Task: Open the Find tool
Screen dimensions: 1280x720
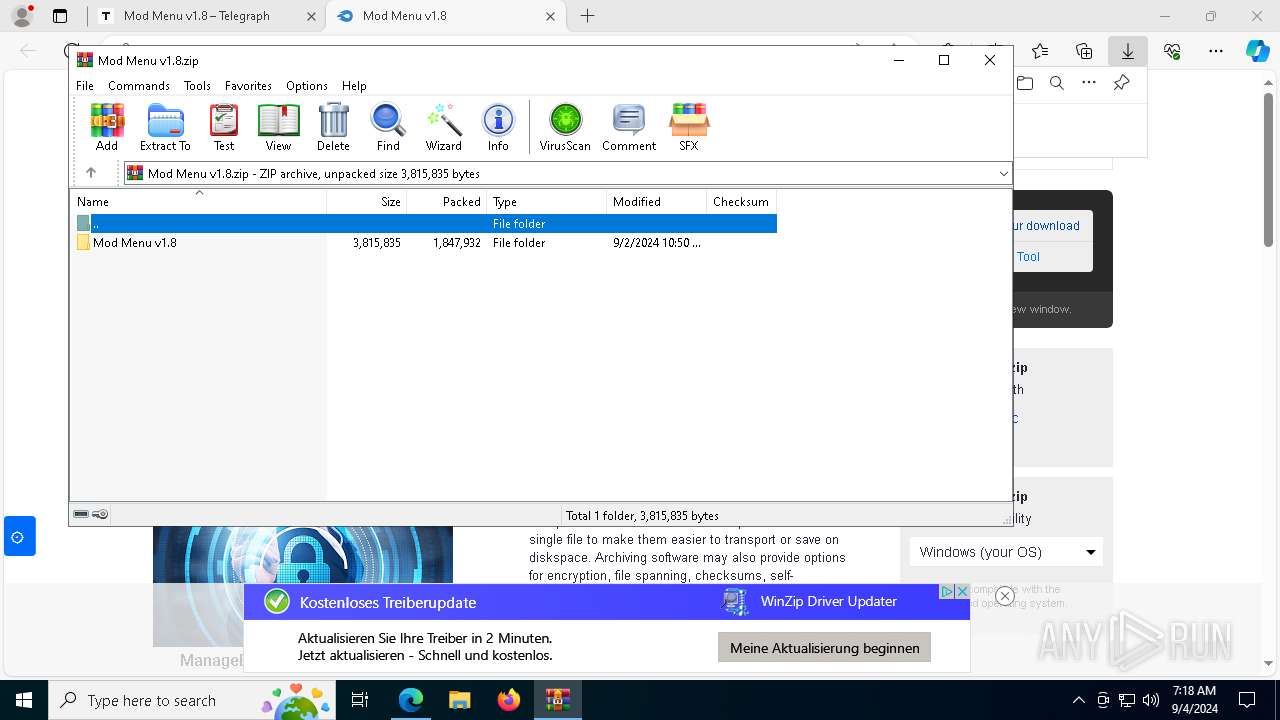Action: 388,127
